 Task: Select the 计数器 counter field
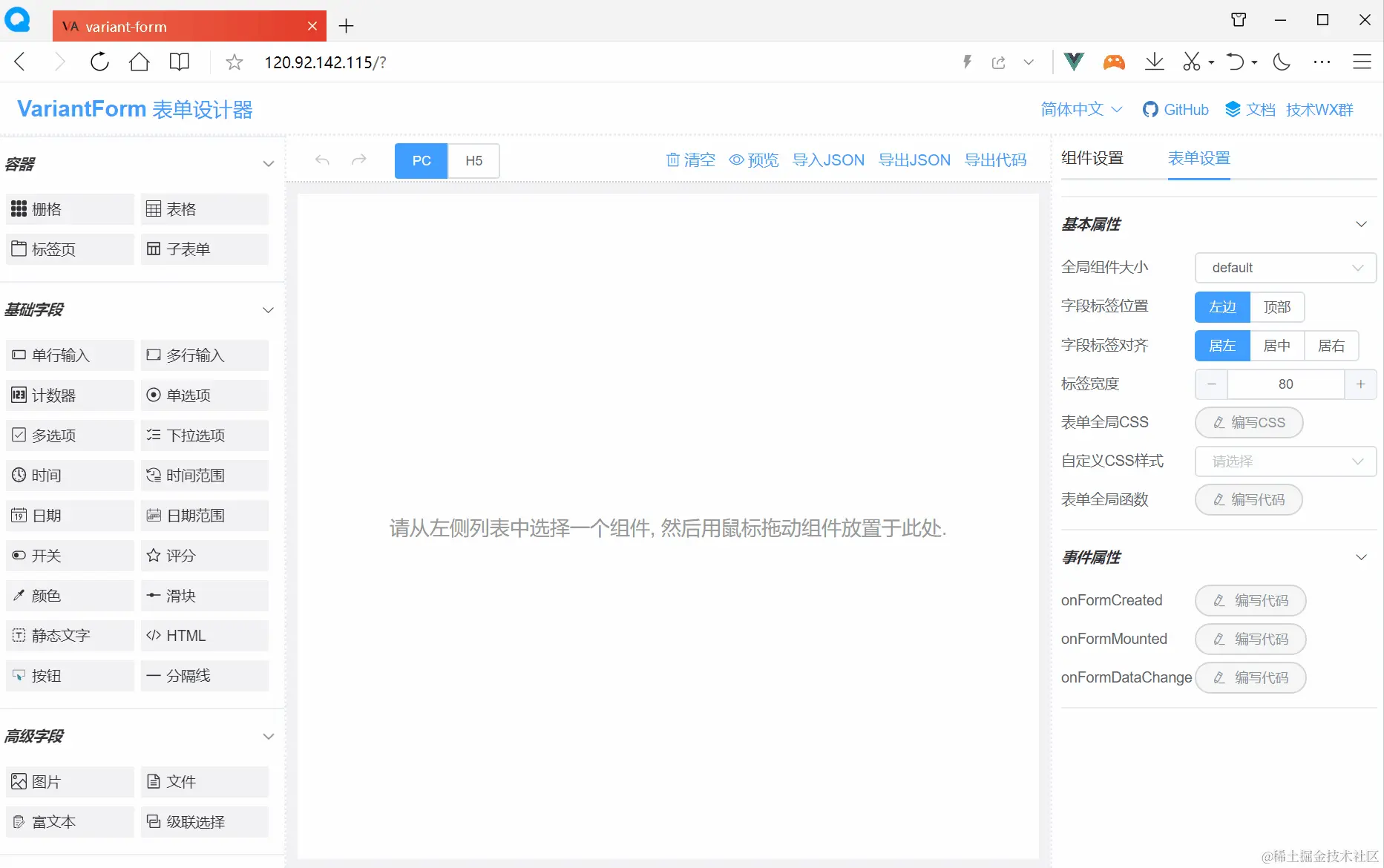tap(69, 395)
